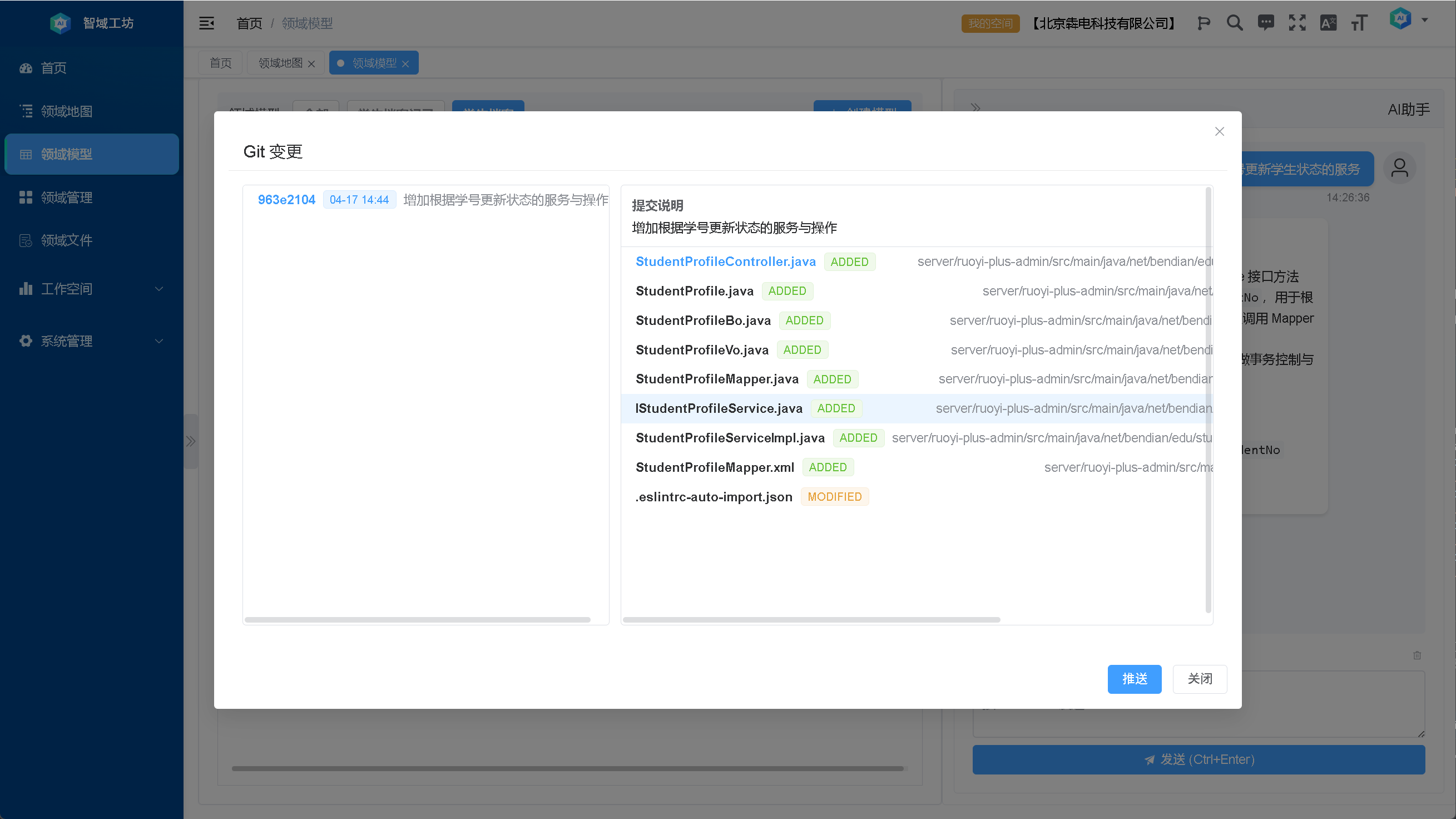Click the flag icon next to company name
The width and height of the screenshot is (1456, 819).
1204,23
